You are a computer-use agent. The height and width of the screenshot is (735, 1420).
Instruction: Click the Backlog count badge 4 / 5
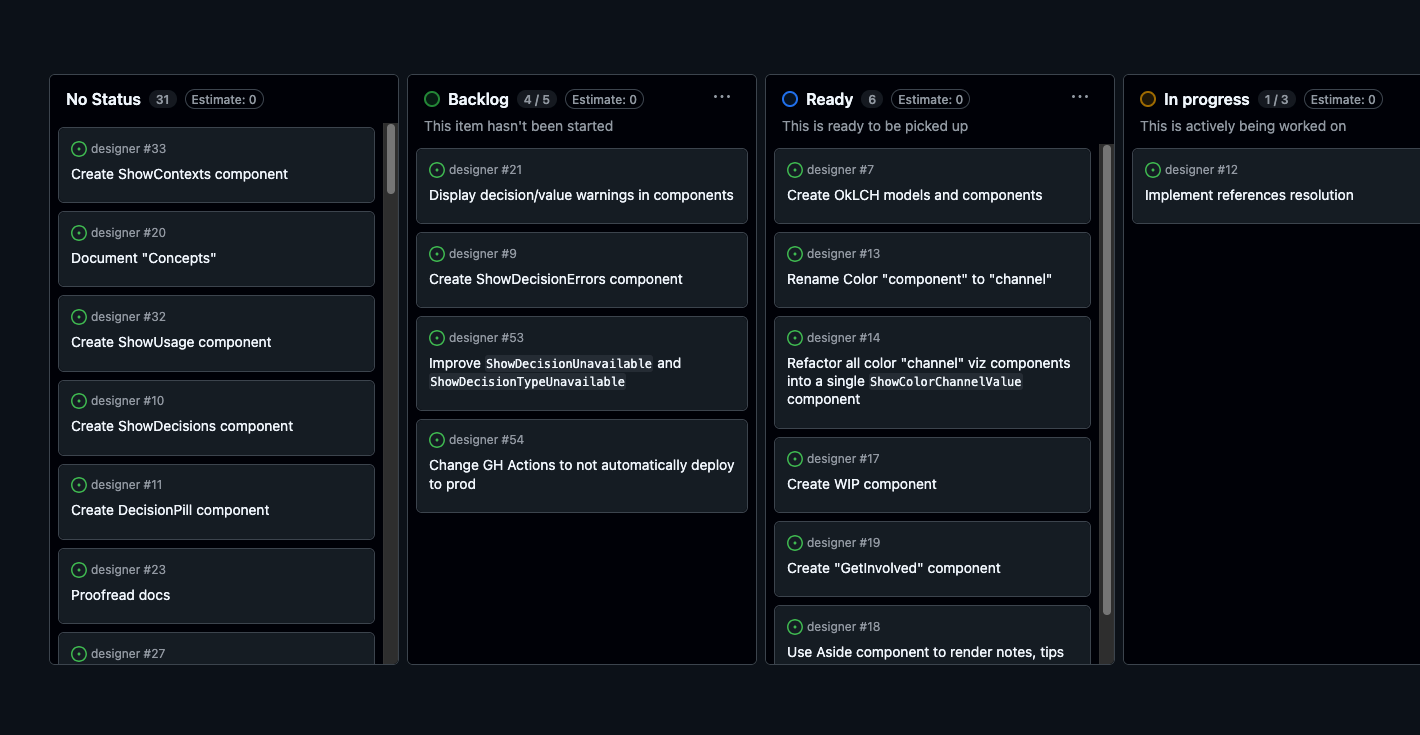point(536,99)
